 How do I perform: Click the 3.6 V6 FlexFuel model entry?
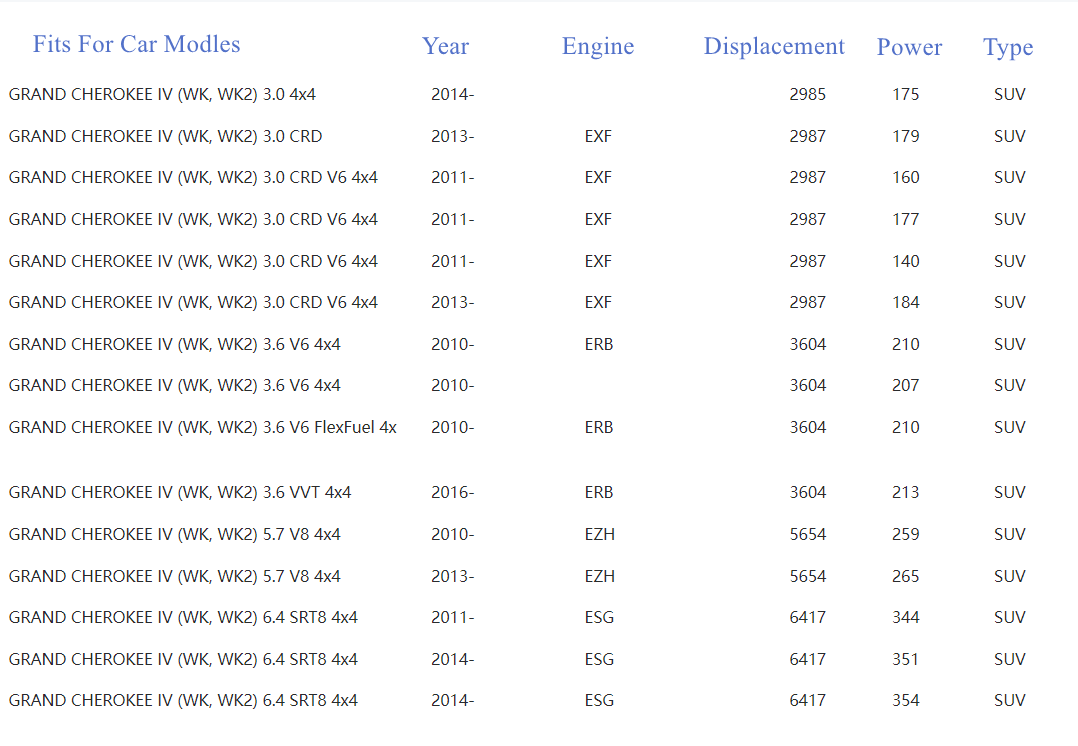coord(202,427)
